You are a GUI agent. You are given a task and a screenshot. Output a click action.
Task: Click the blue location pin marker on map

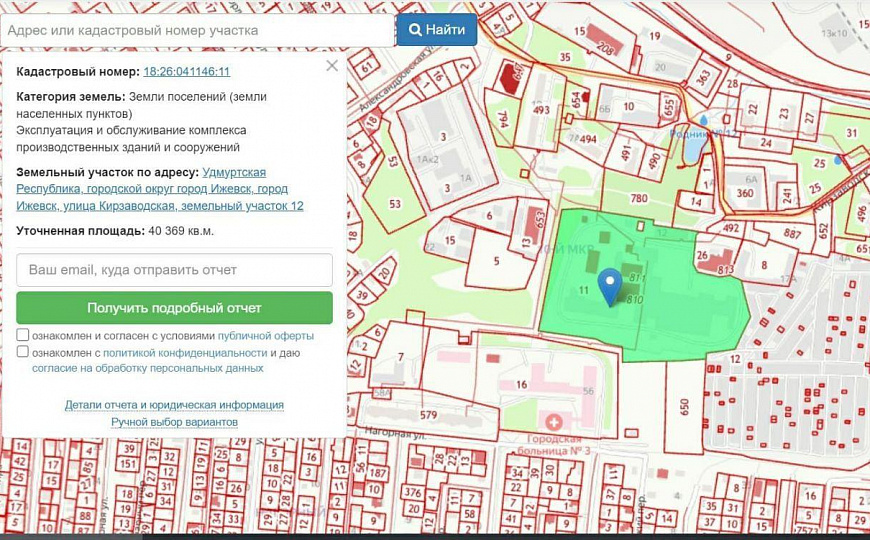tap(610, 285)
